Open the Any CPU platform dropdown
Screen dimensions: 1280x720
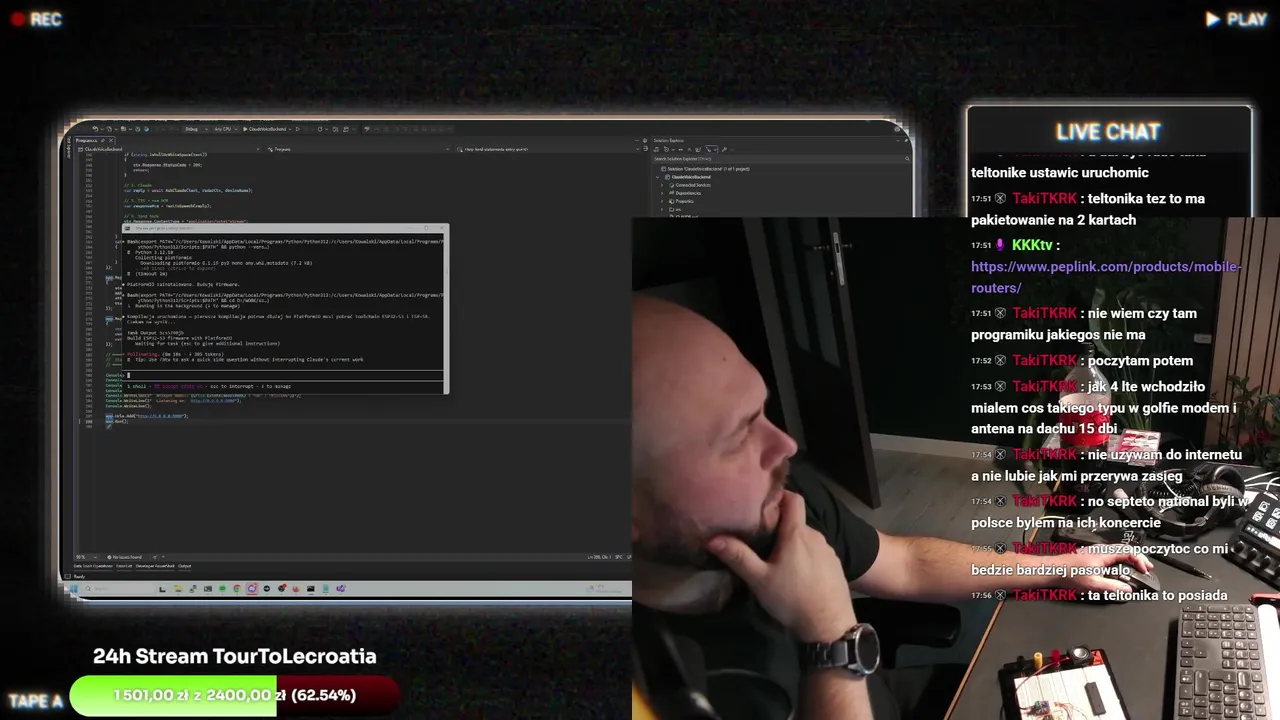coord(226,129)
